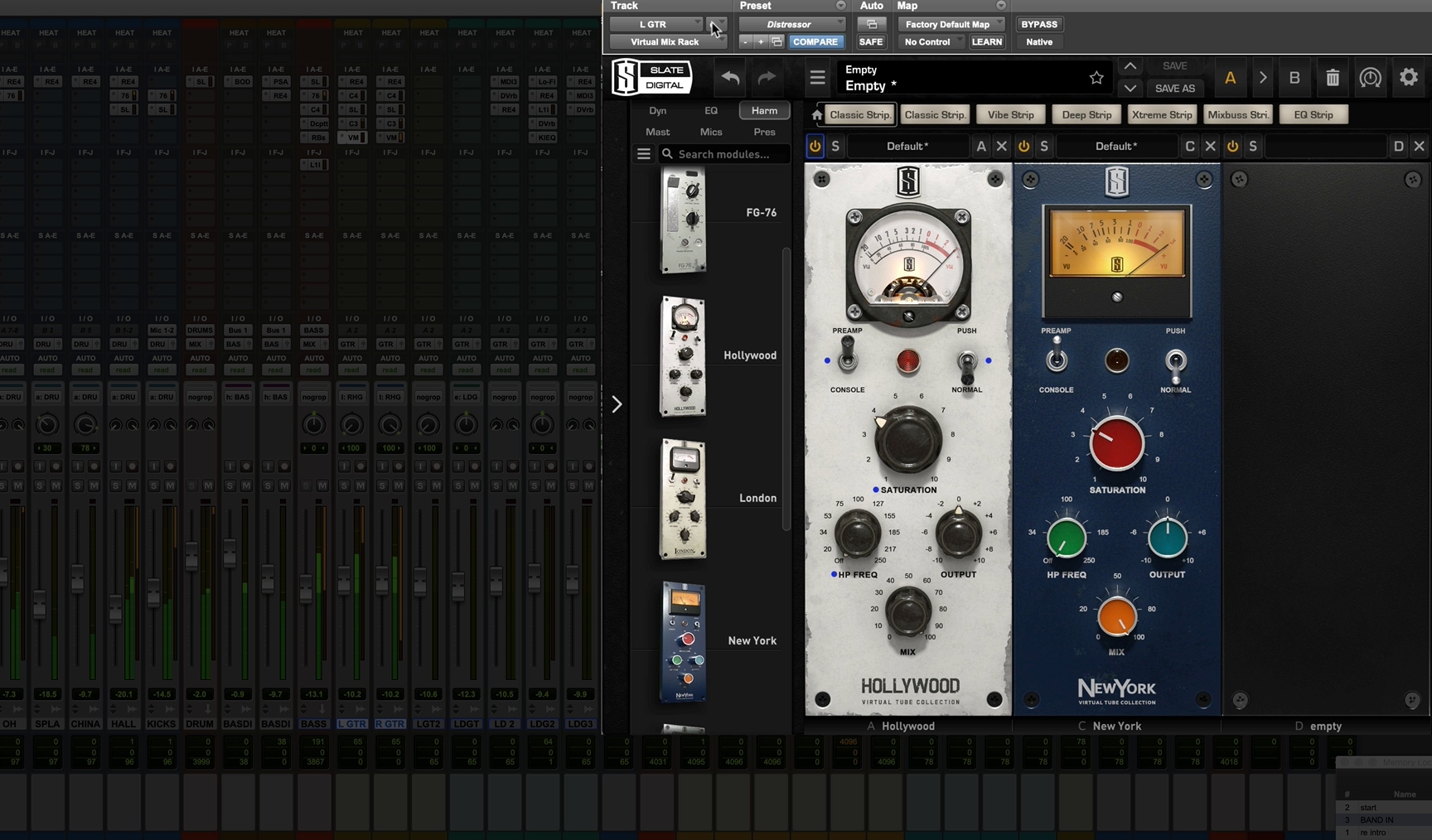Toggle power on empty slot D
Image resolution: width=1432 pixels, height=840 pixels.
tap(1232, 146)
